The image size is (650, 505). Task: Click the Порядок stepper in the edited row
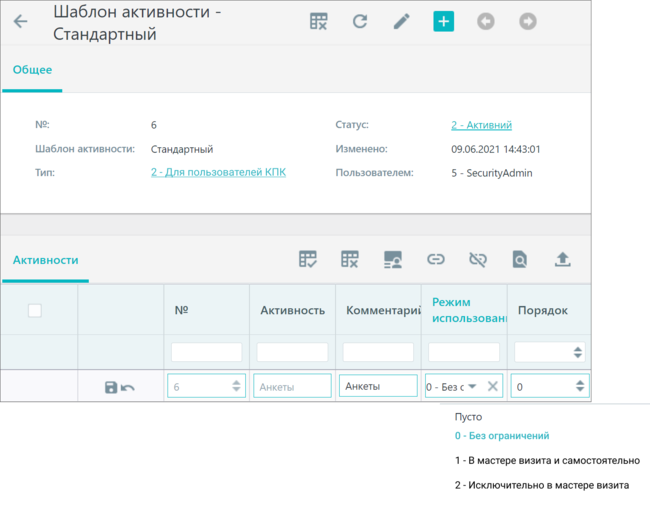coord(580,386)
